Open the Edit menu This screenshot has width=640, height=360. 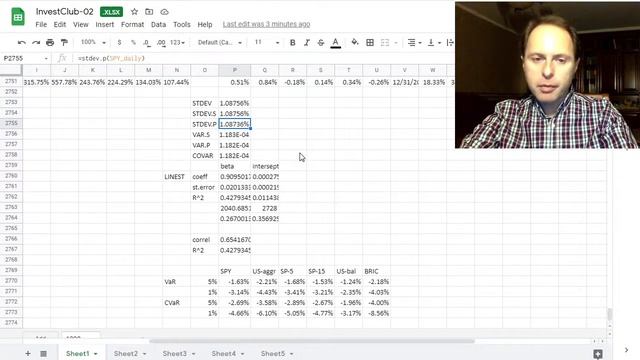[x=60, y=24]
